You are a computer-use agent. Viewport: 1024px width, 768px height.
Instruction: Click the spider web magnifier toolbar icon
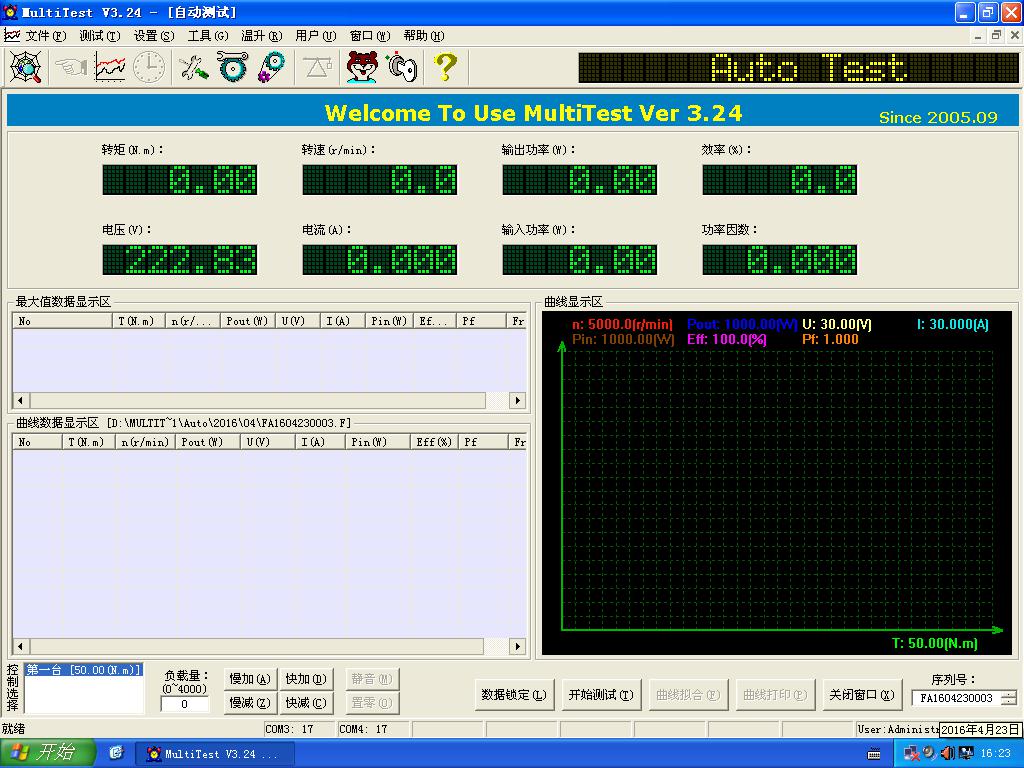tap(25, 67)
